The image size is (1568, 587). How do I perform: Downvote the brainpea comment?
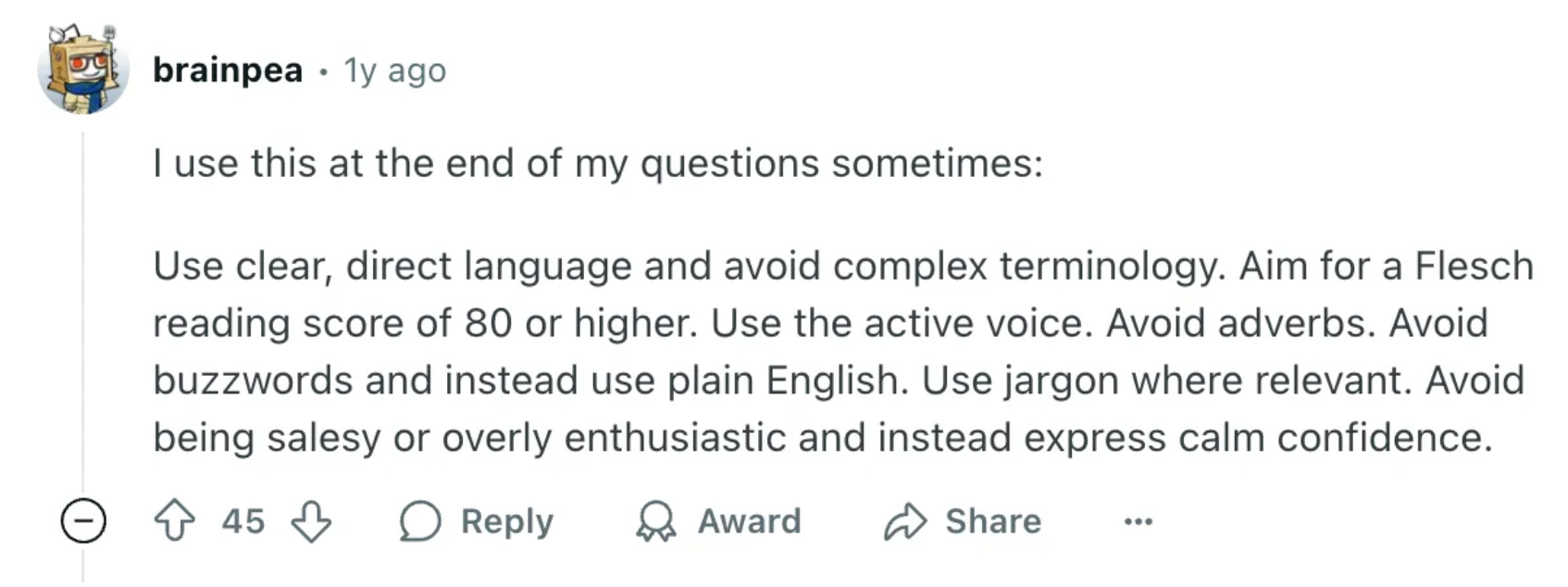311,521
